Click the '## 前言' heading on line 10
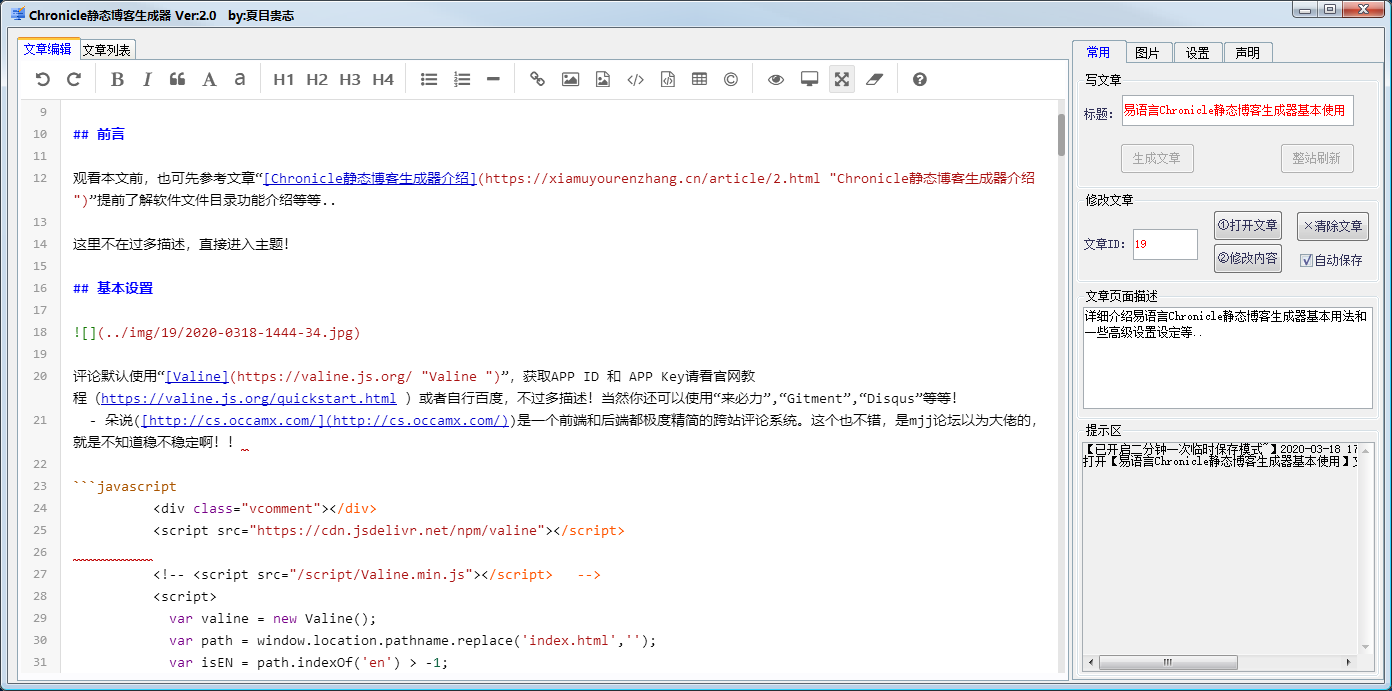Image resolution: width=1392 pixels, height=691 pixels. point(99,134)
